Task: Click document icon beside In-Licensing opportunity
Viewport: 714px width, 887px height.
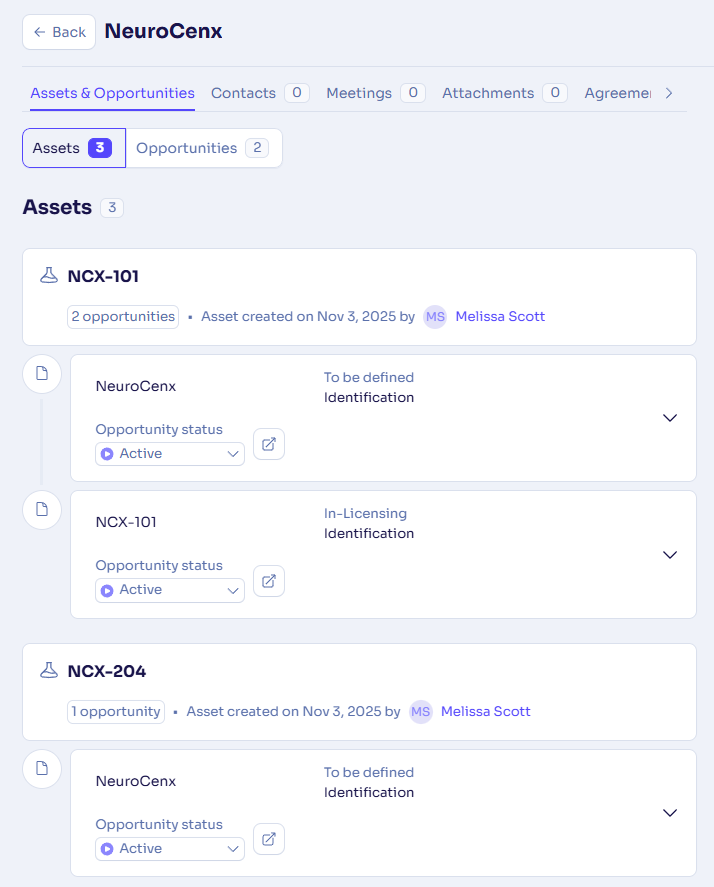Action: tap(41, 509)
